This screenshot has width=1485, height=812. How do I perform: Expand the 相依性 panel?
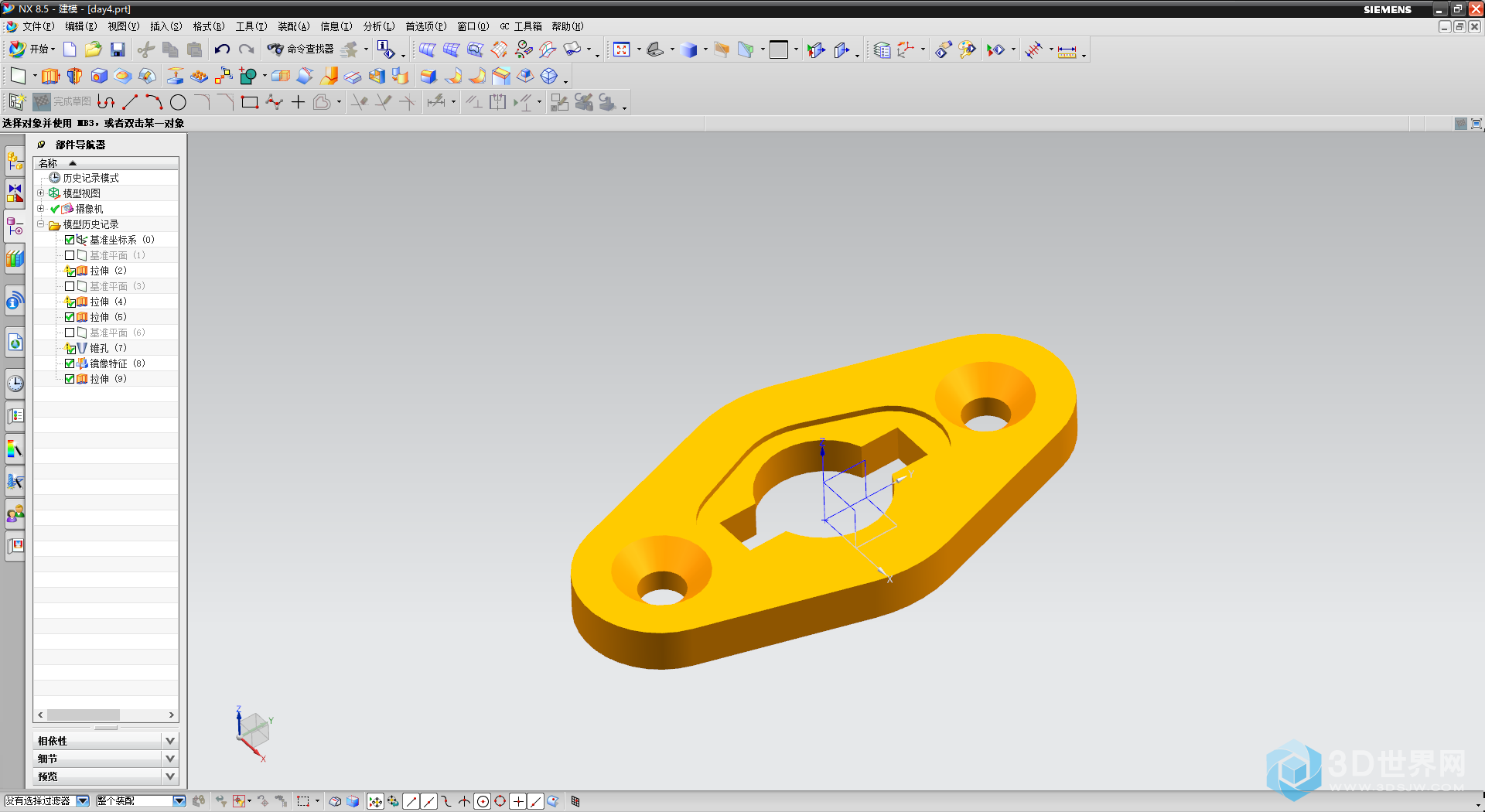click(x=170, y=741)
